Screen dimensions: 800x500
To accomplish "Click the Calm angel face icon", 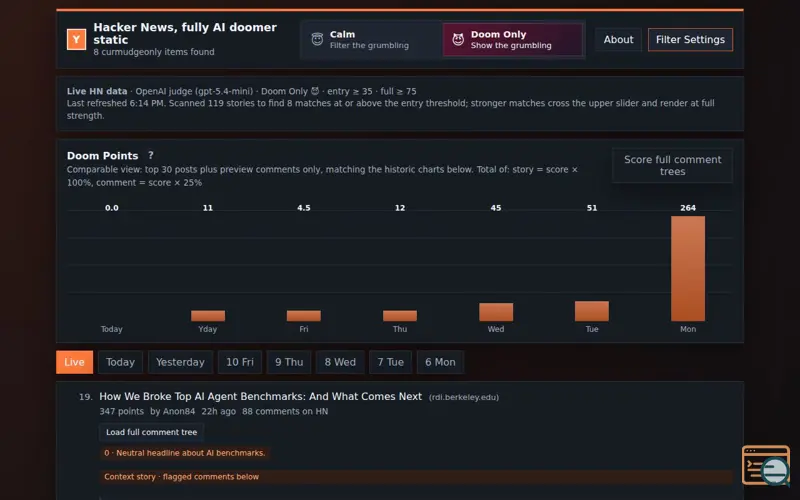I will [x=317, y=39].
